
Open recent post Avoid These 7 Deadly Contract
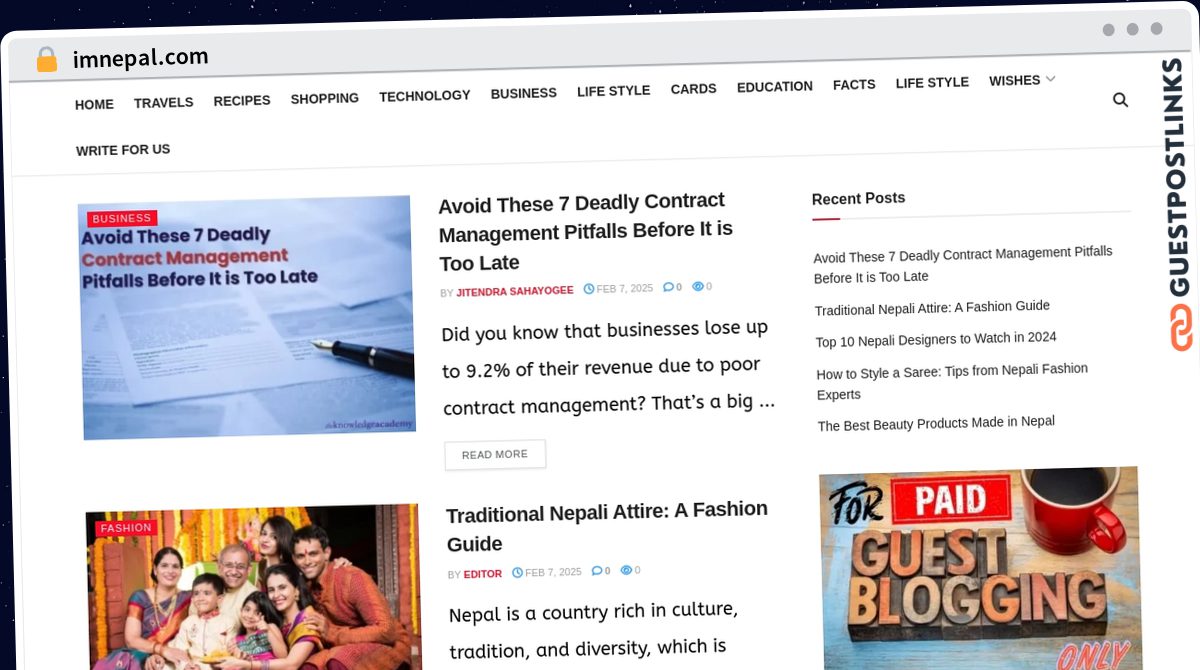pos(963,264)
